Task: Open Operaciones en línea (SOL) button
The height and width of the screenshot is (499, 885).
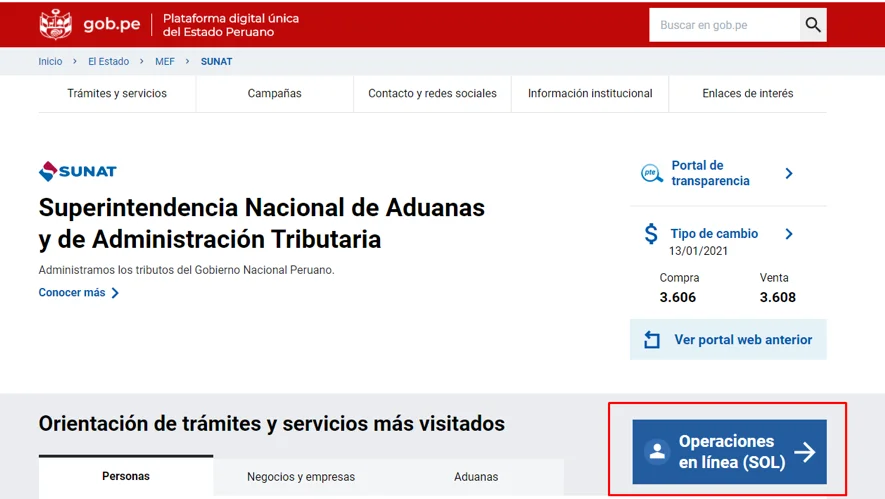Action: pos(729,452)
